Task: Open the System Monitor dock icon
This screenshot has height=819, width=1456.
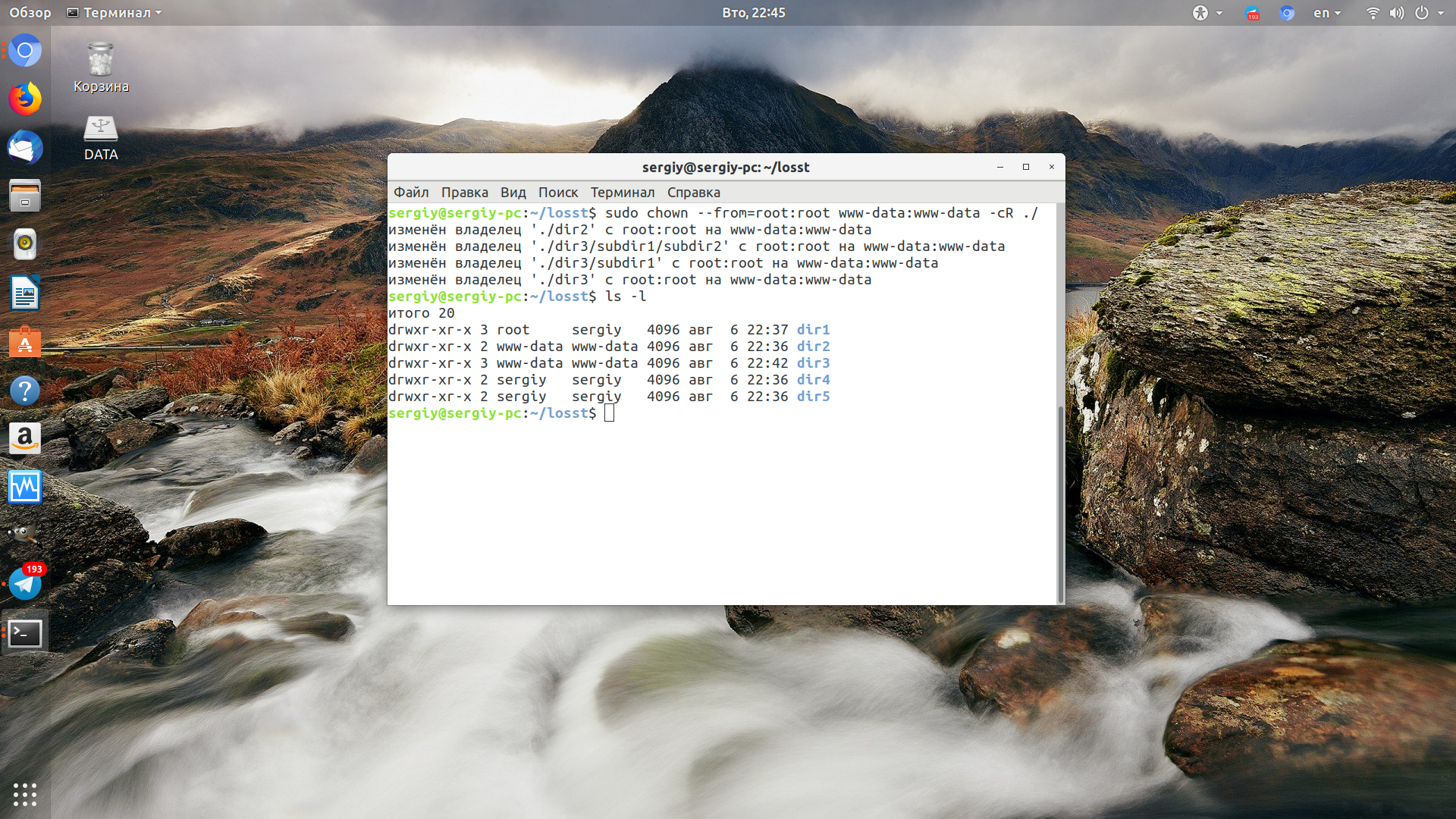Action: 25,487
